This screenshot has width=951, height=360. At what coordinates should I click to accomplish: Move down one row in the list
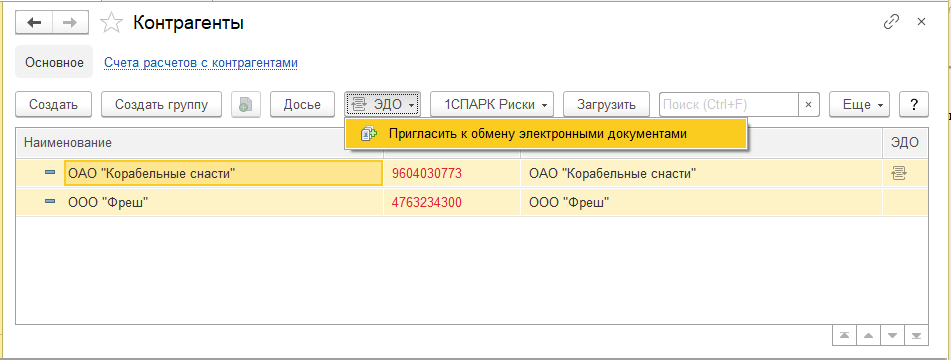[x=892, y=335]
